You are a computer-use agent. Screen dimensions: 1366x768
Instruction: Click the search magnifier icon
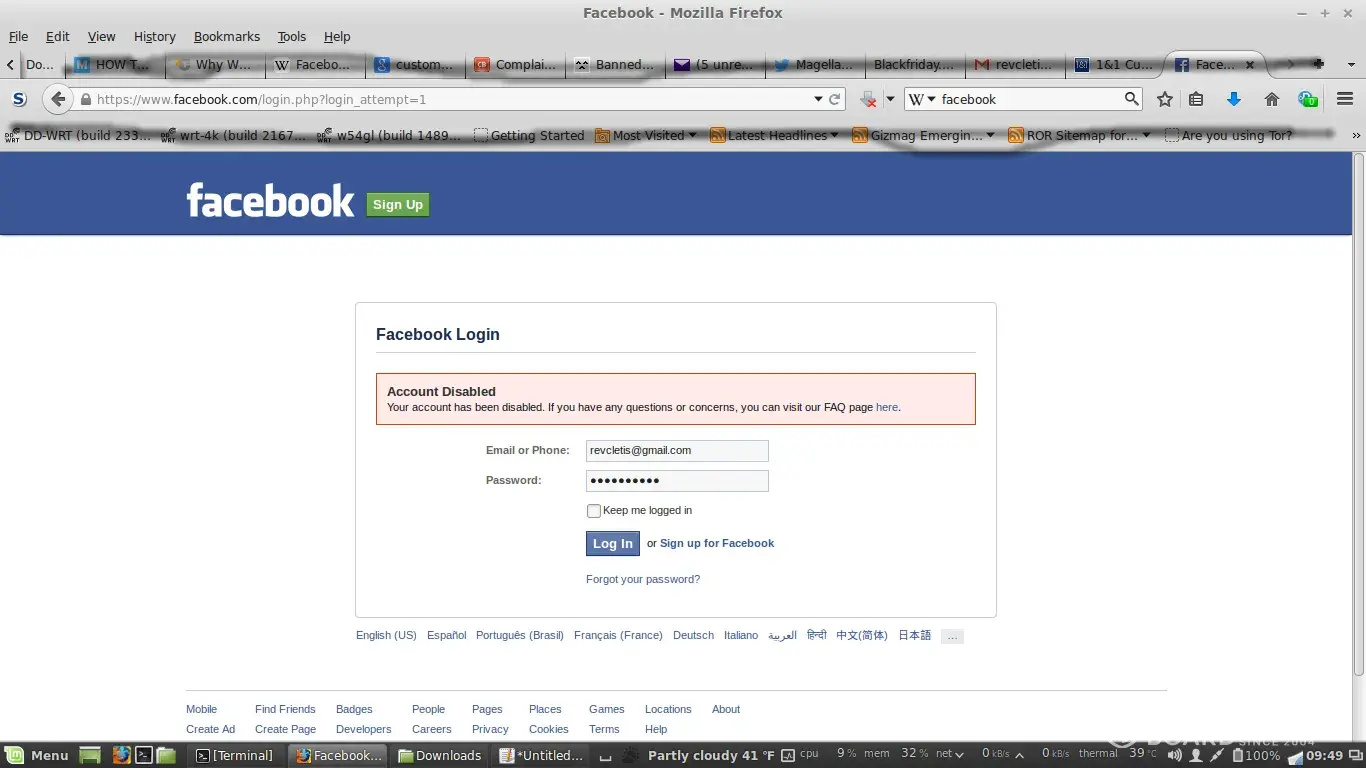[x=1132, y=99]
